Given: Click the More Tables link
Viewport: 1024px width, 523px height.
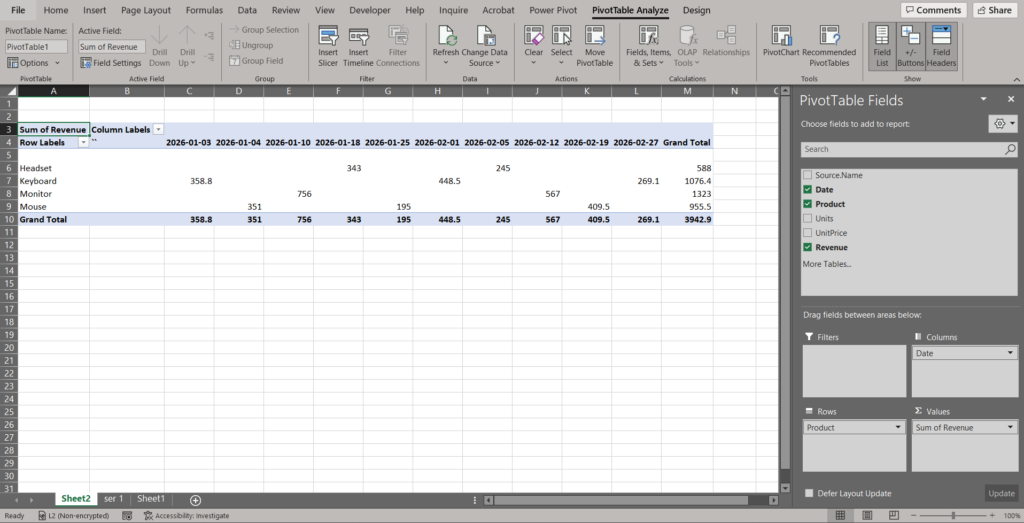Looking at the screenshot, I should pyautogui.click(x=827, y=264).
